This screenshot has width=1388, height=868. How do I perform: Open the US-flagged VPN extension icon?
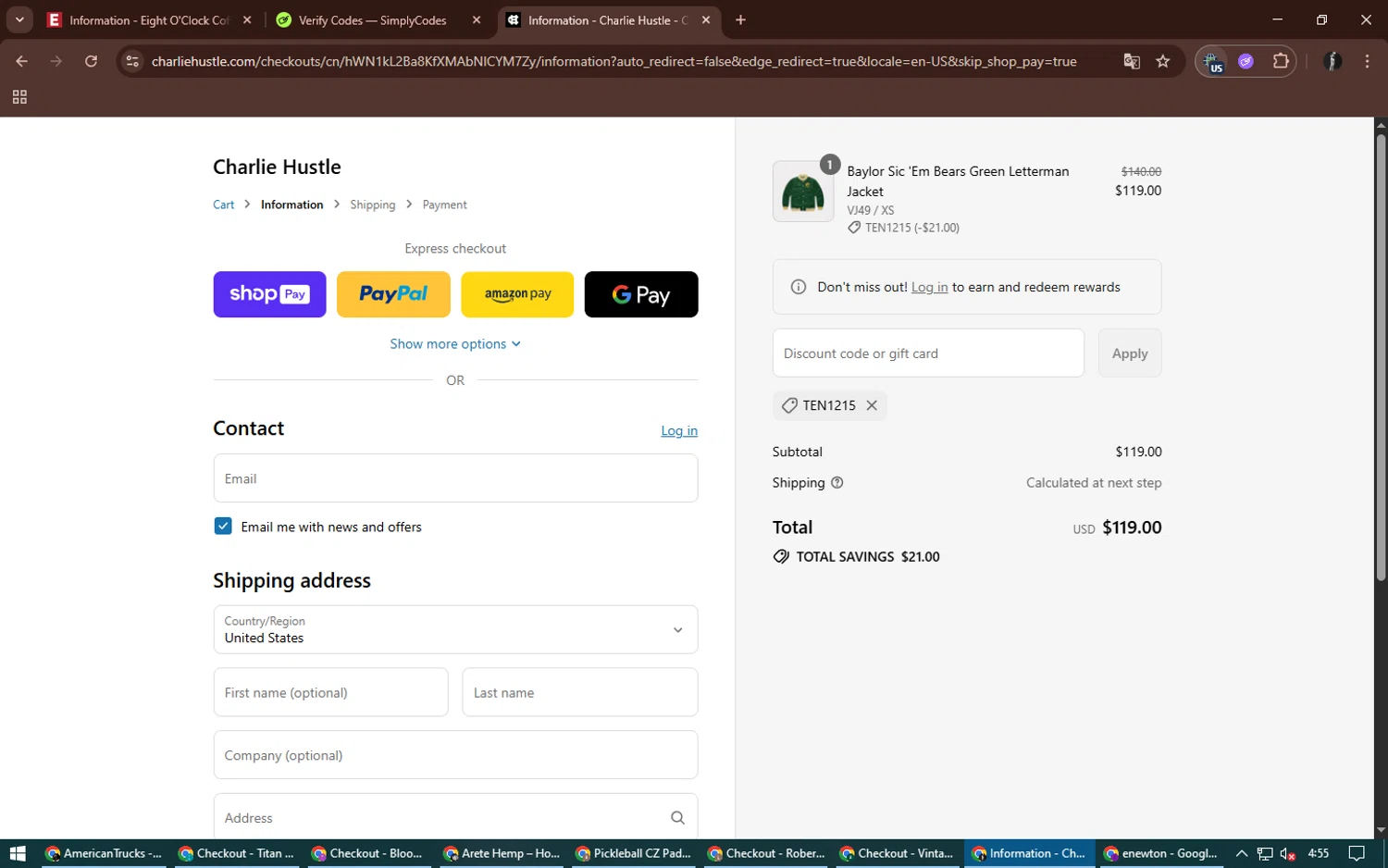click(x=1213, y=62)
